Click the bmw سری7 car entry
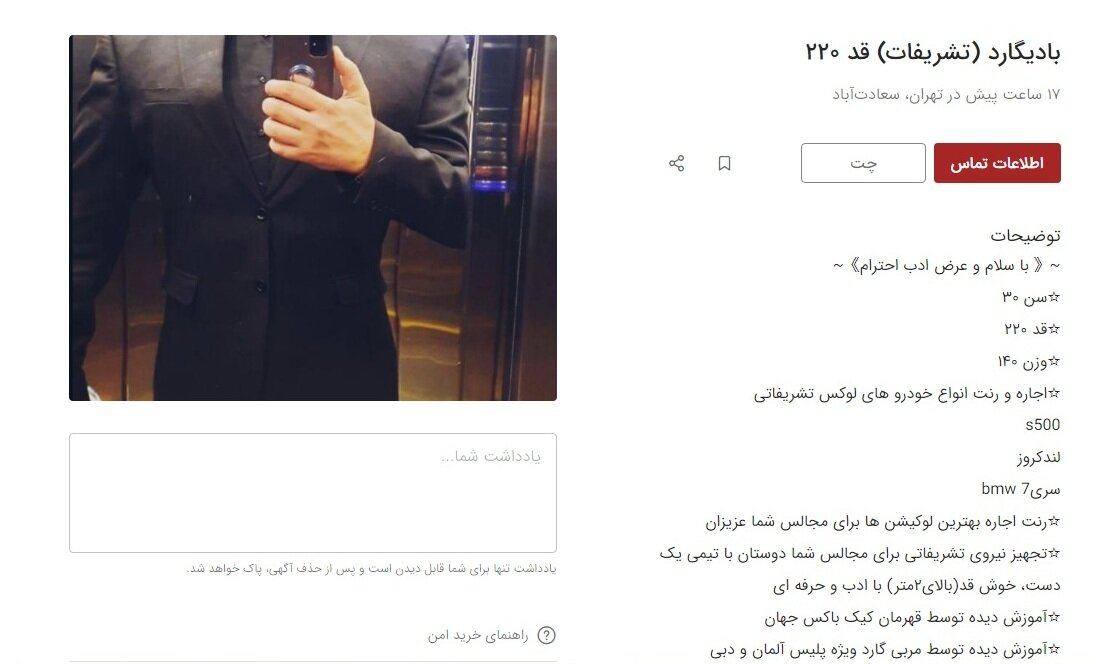 click(x=1021, y=489)
